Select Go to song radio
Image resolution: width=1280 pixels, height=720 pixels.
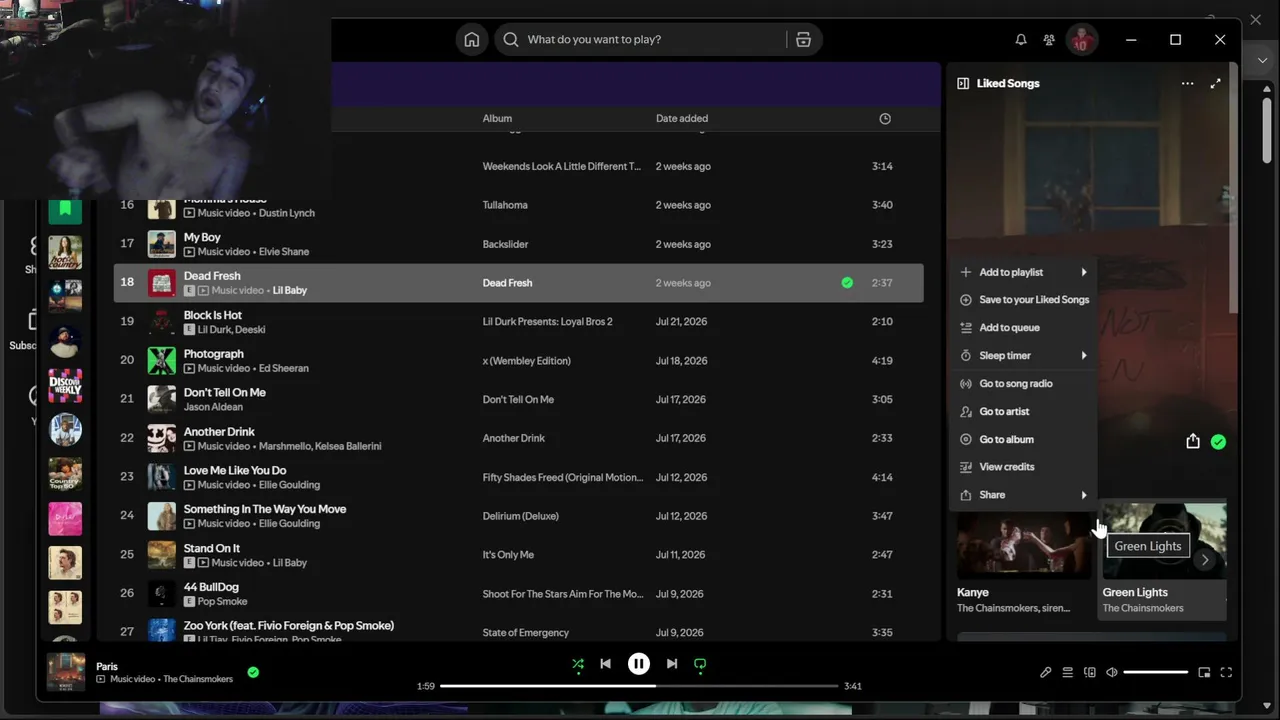pos(1023,384)
